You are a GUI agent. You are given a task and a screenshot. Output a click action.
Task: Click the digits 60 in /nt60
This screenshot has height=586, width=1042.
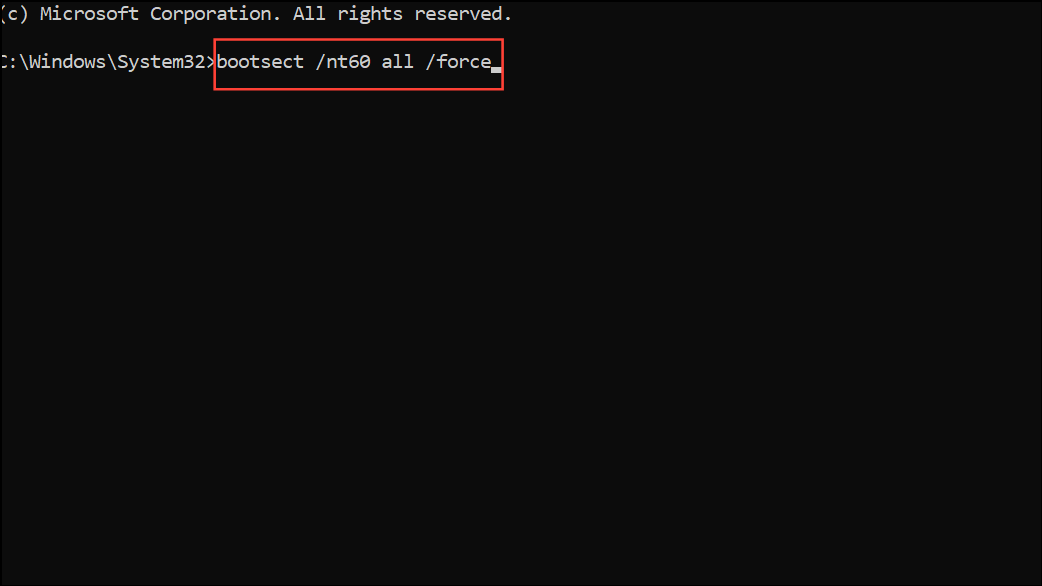point(360,62)
